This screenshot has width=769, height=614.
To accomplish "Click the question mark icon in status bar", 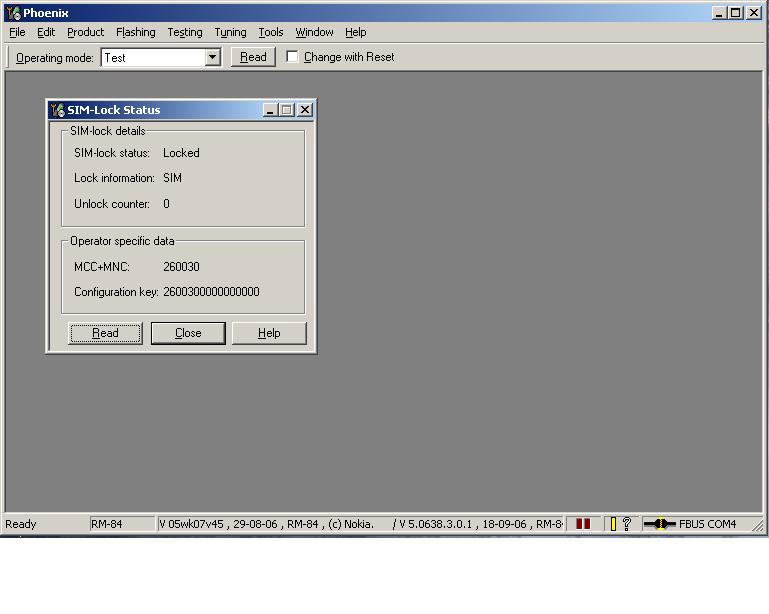I will [626, 524].
